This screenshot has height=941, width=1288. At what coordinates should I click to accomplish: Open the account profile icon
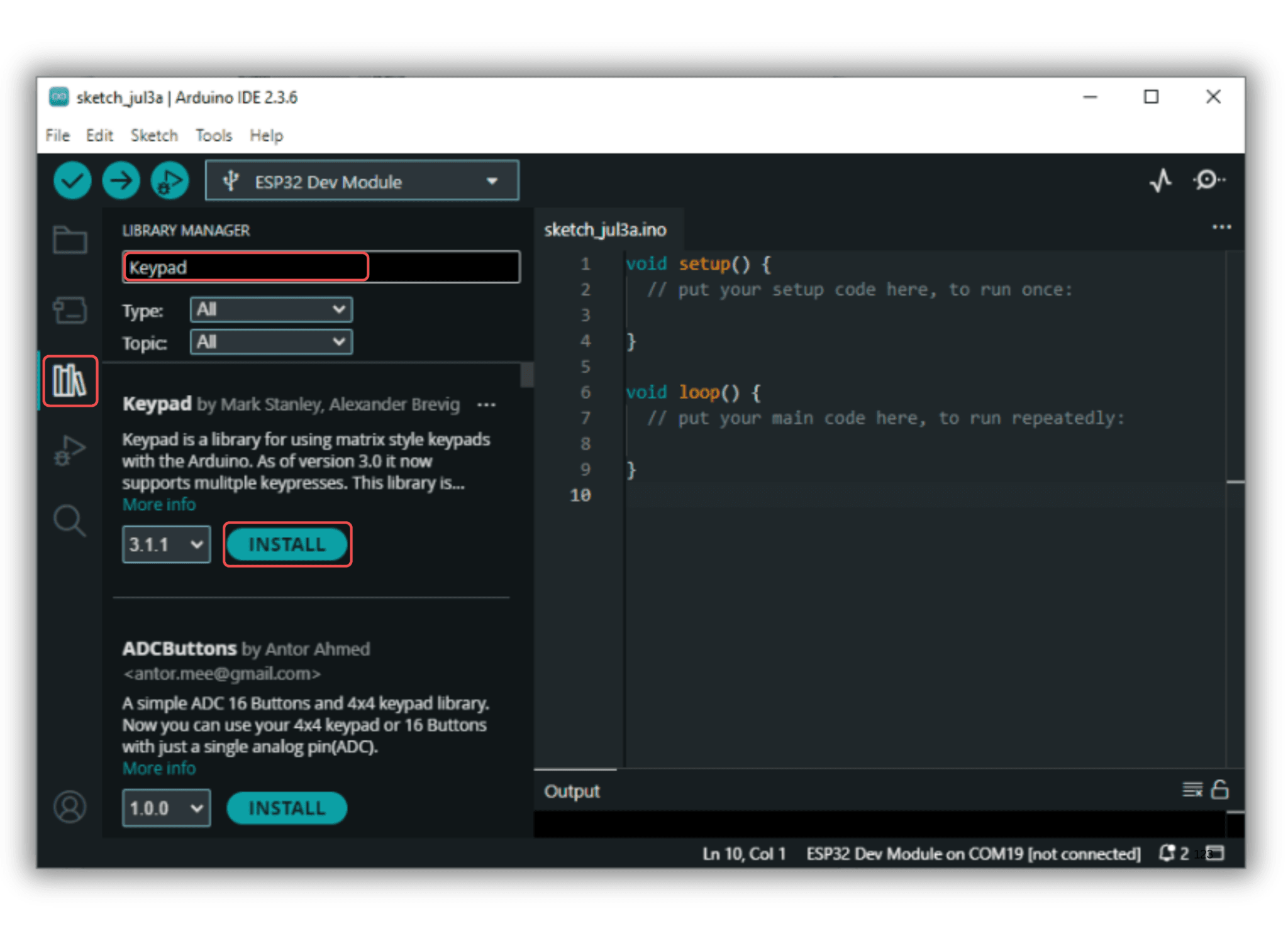tap(70, 806)
